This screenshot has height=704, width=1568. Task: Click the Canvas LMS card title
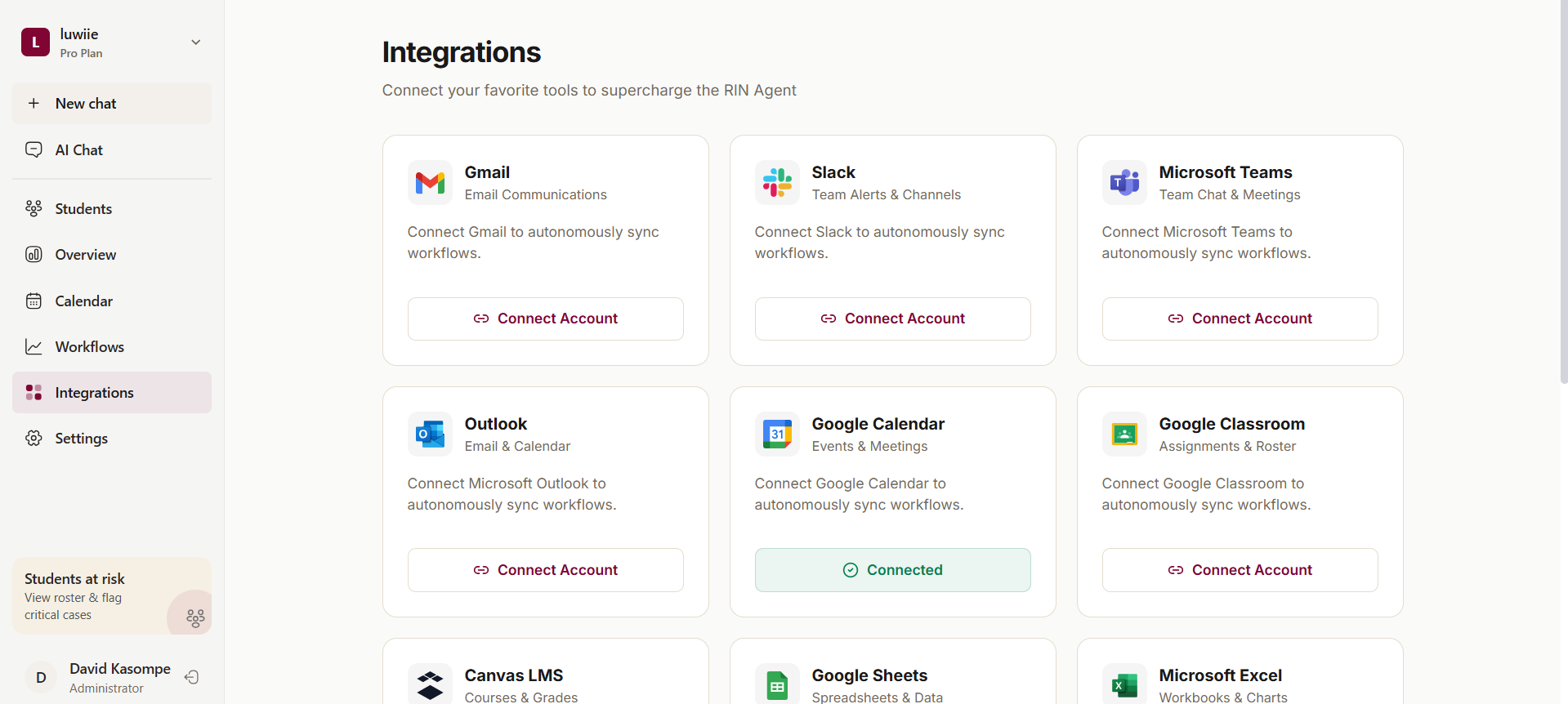514,675
